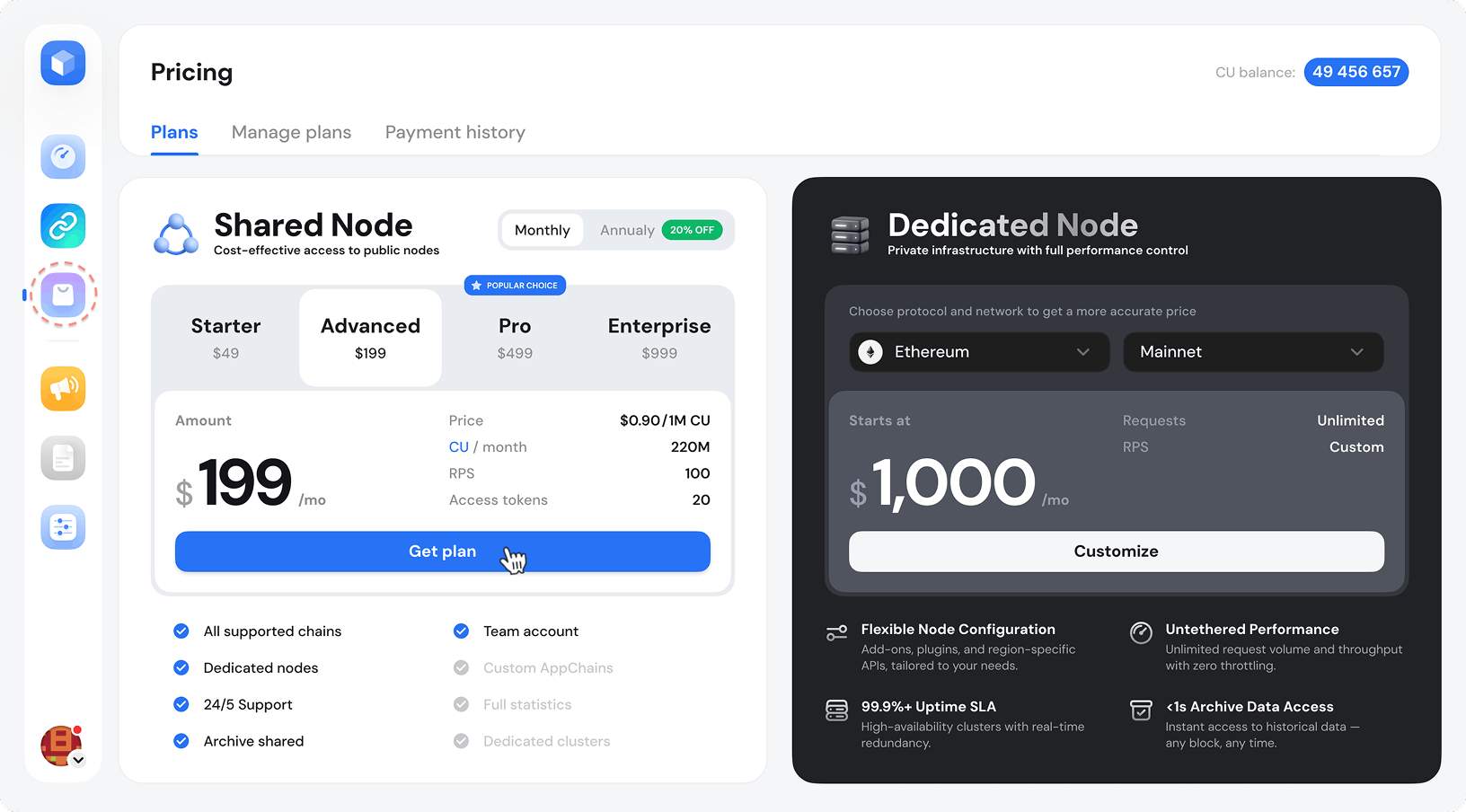Follow the CU link in pricing details
This screenshot has height=812, width=1466.
pos(459,447)
